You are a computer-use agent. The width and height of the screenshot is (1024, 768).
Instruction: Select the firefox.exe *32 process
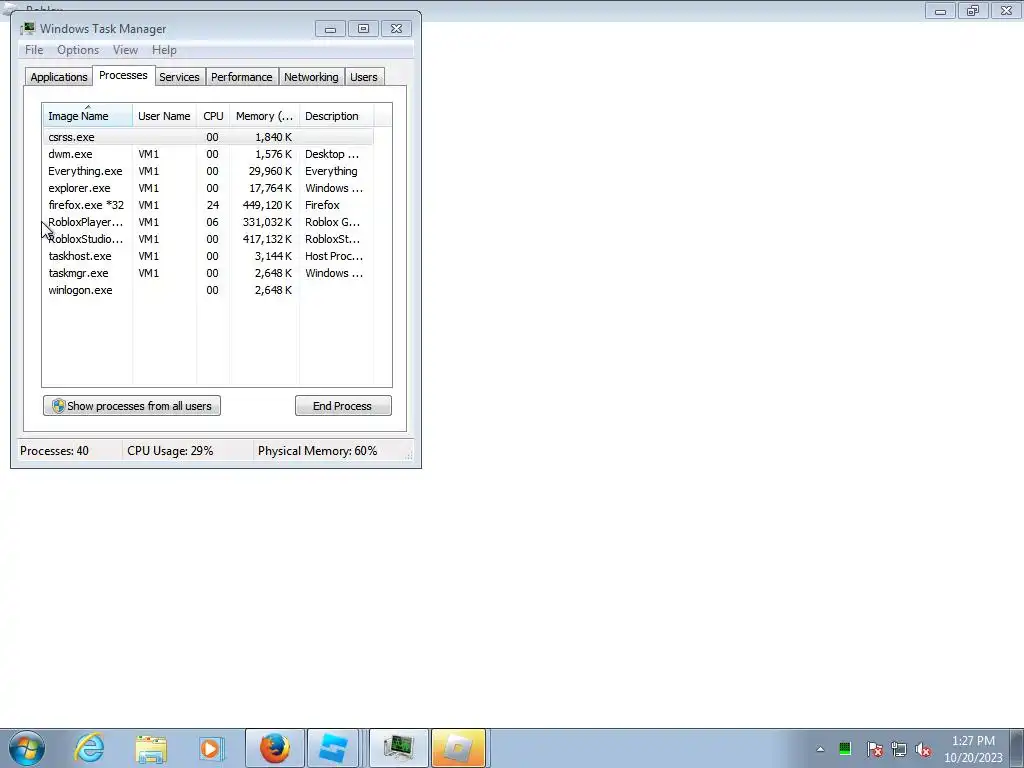[x=208, y=205]
